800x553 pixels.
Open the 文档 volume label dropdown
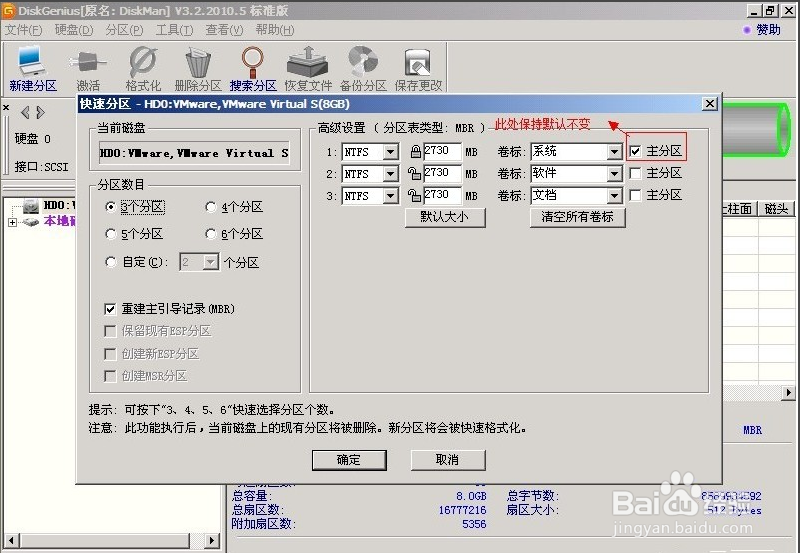[x=614, y=196]
